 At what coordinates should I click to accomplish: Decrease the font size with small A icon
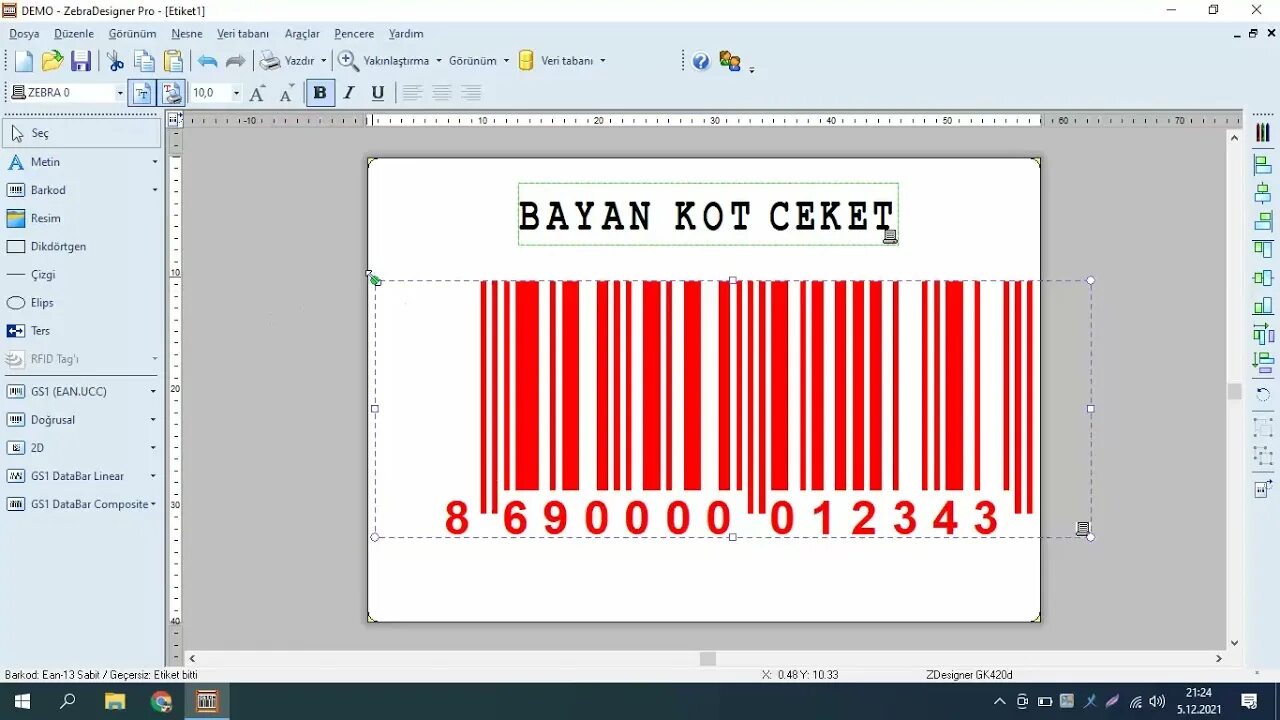(287, 94)
